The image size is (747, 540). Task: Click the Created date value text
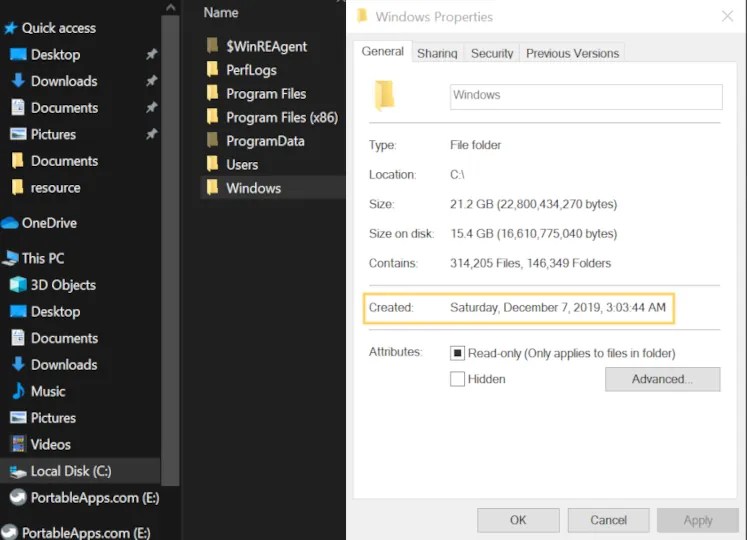point(558,307)
